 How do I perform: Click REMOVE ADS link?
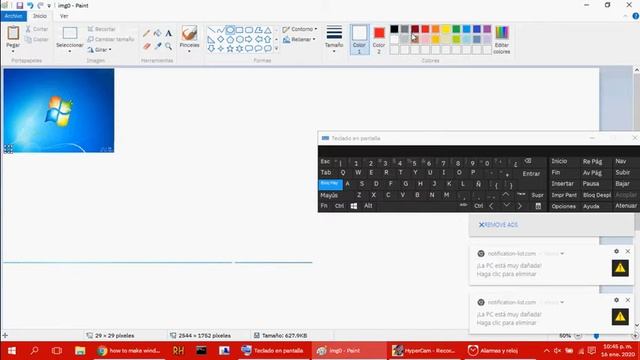coord(498,225)
